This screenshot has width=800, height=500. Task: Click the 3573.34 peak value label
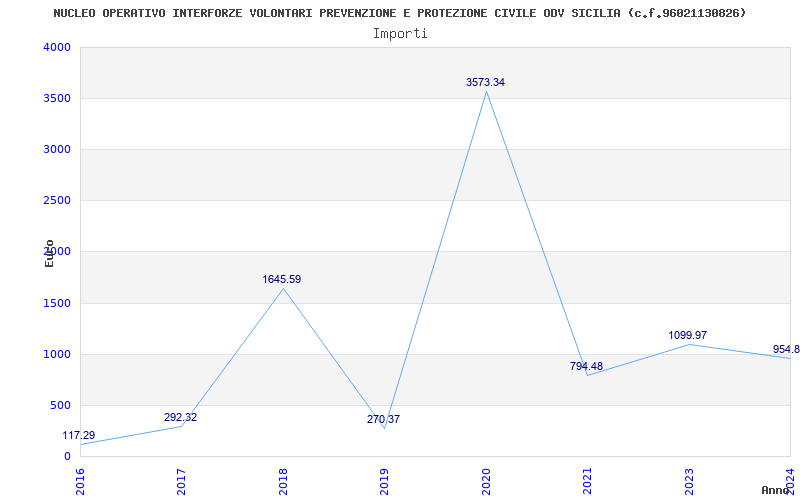pyautogui.click(x=485, y=82)
